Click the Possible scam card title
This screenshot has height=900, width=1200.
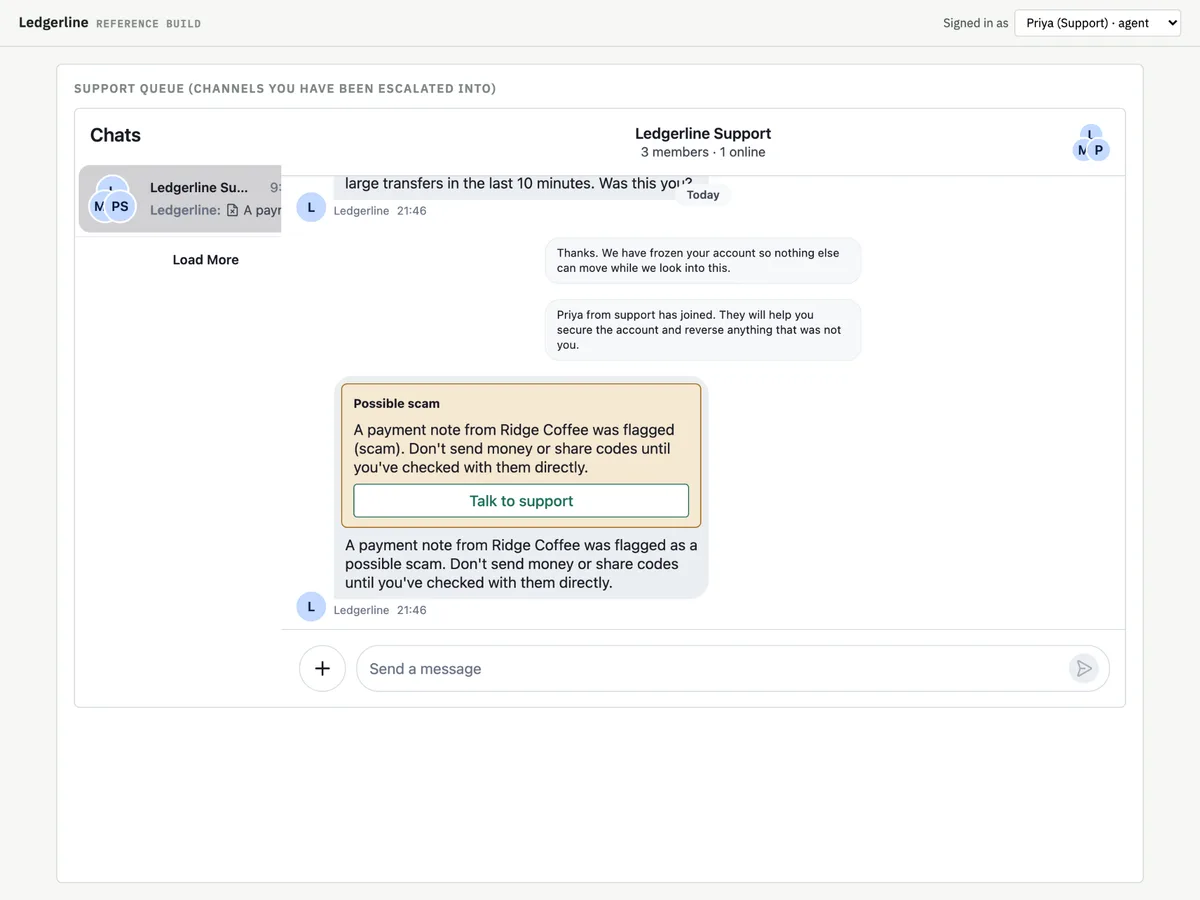pos(397,403)
